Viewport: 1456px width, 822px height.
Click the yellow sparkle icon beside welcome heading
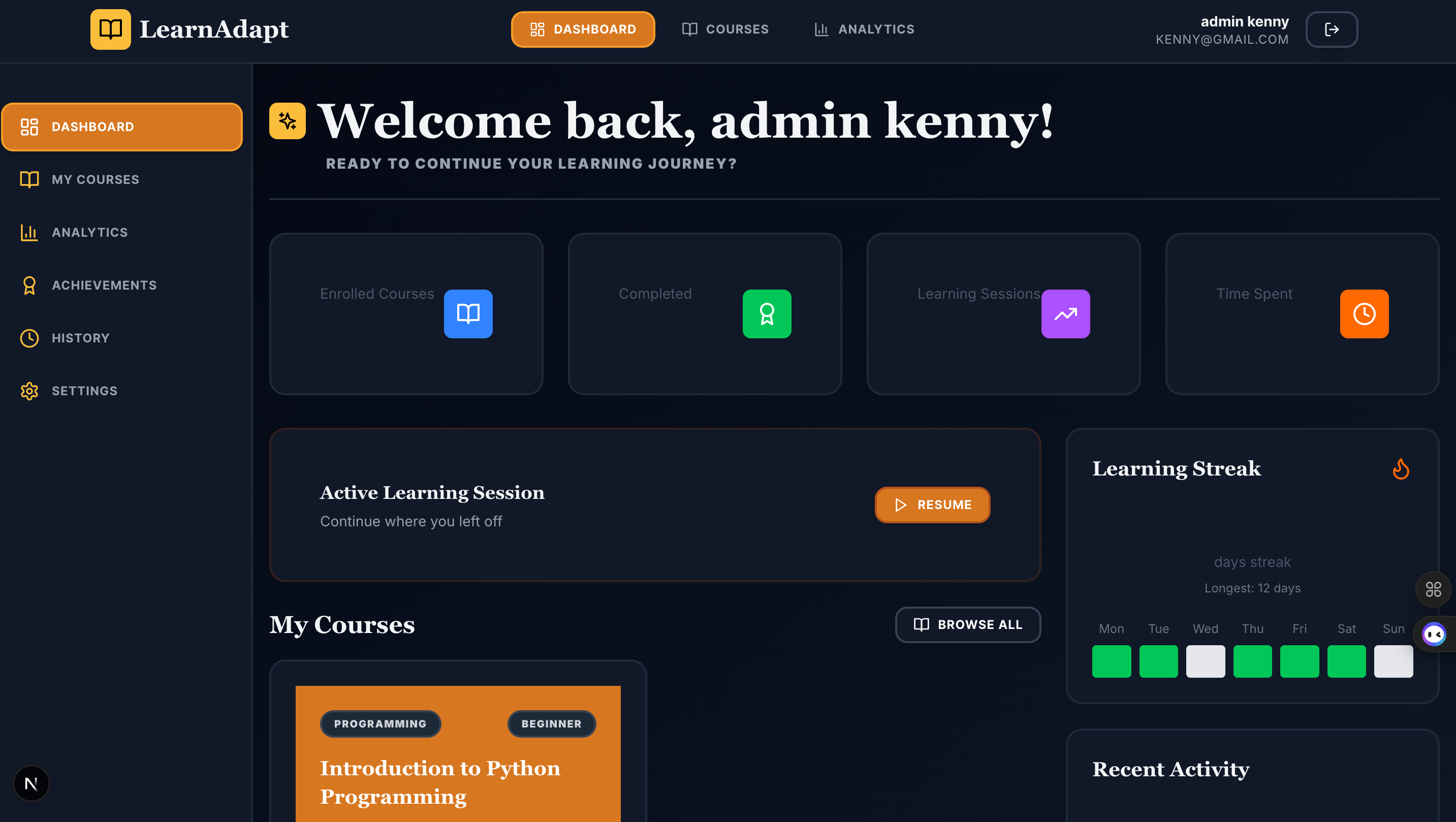pyautogui.click(x=287, y=120)
